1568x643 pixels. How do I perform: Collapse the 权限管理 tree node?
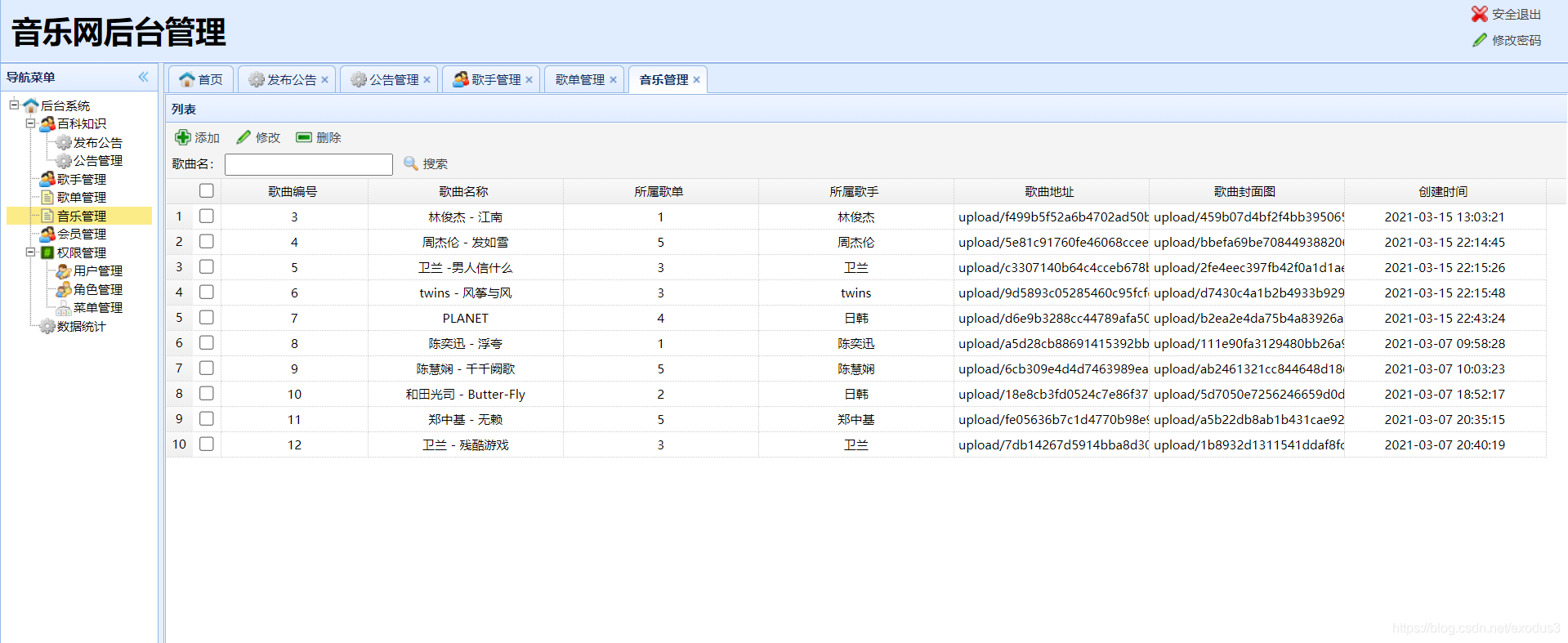(x=30, y=252)
